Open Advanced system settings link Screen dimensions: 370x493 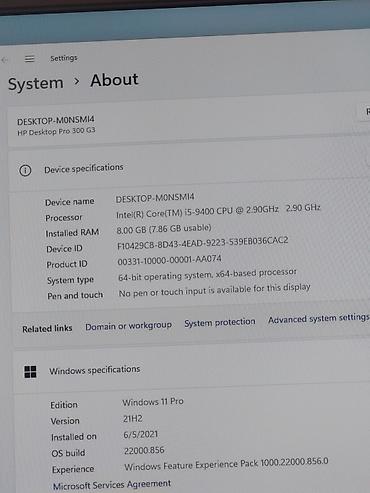319,318
